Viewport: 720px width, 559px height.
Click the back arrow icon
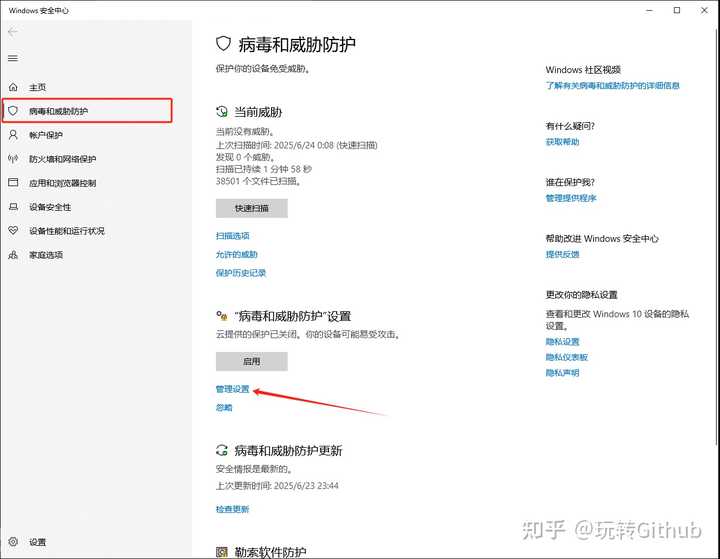(x=12, y=32)
